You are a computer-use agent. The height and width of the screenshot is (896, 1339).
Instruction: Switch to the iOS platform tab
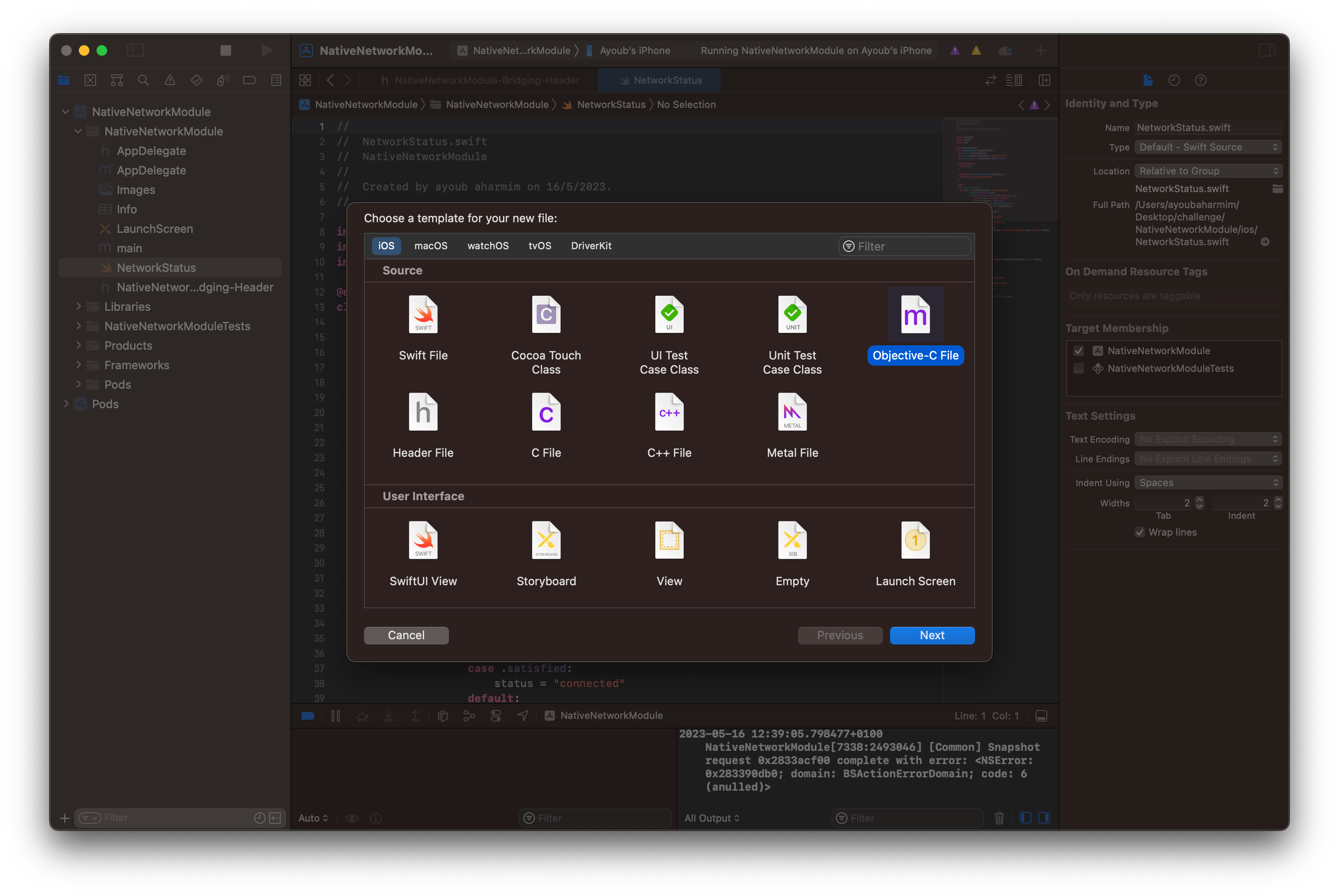coord(386,246)
